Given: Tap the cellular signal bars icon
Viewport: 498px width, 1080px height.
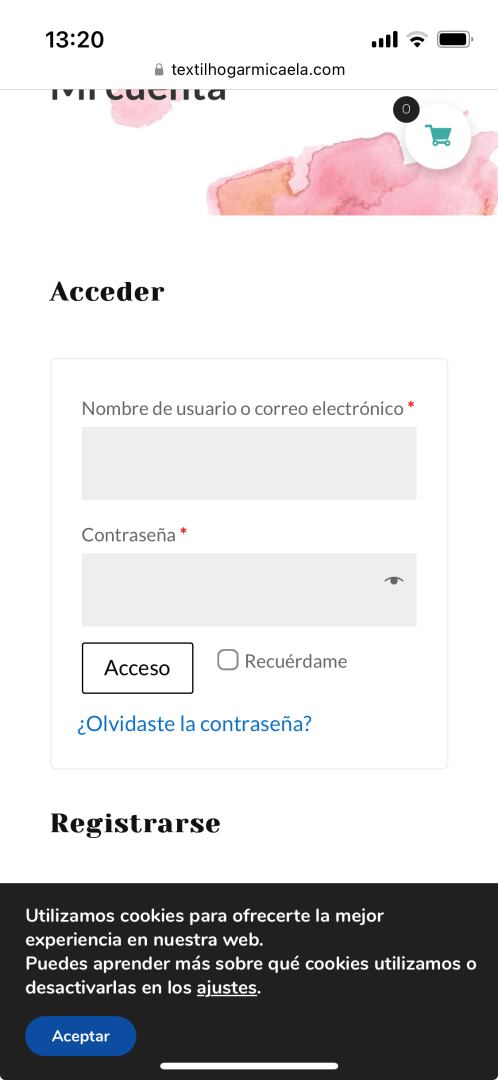Looking at the screenshot, I should (x=384, y=39).
